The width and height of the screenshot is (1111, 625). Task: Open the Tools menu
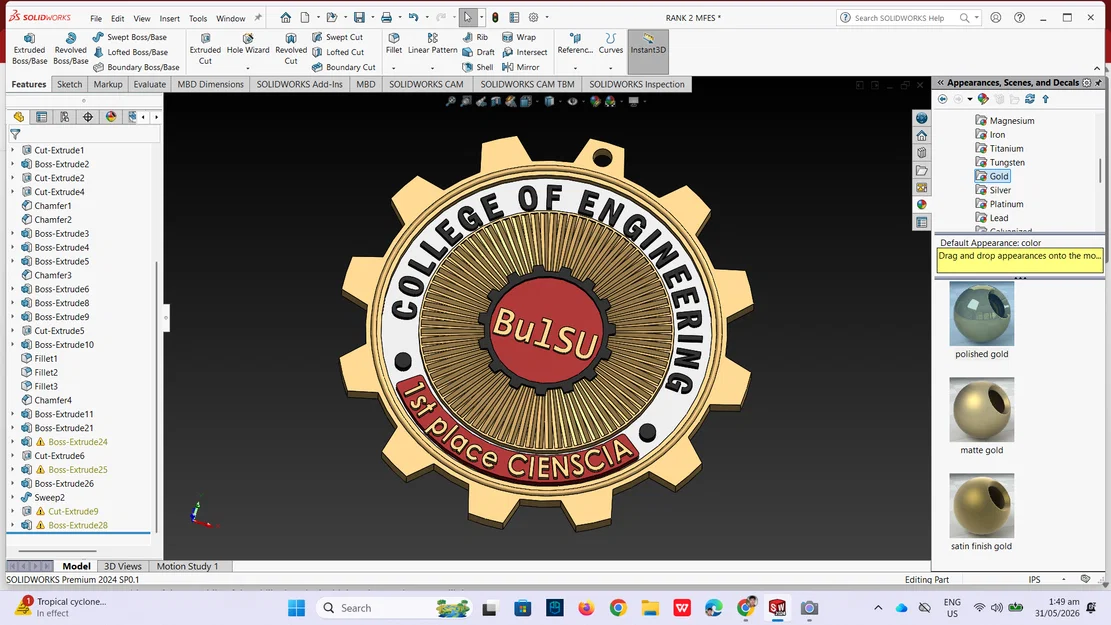coord(198,18)
